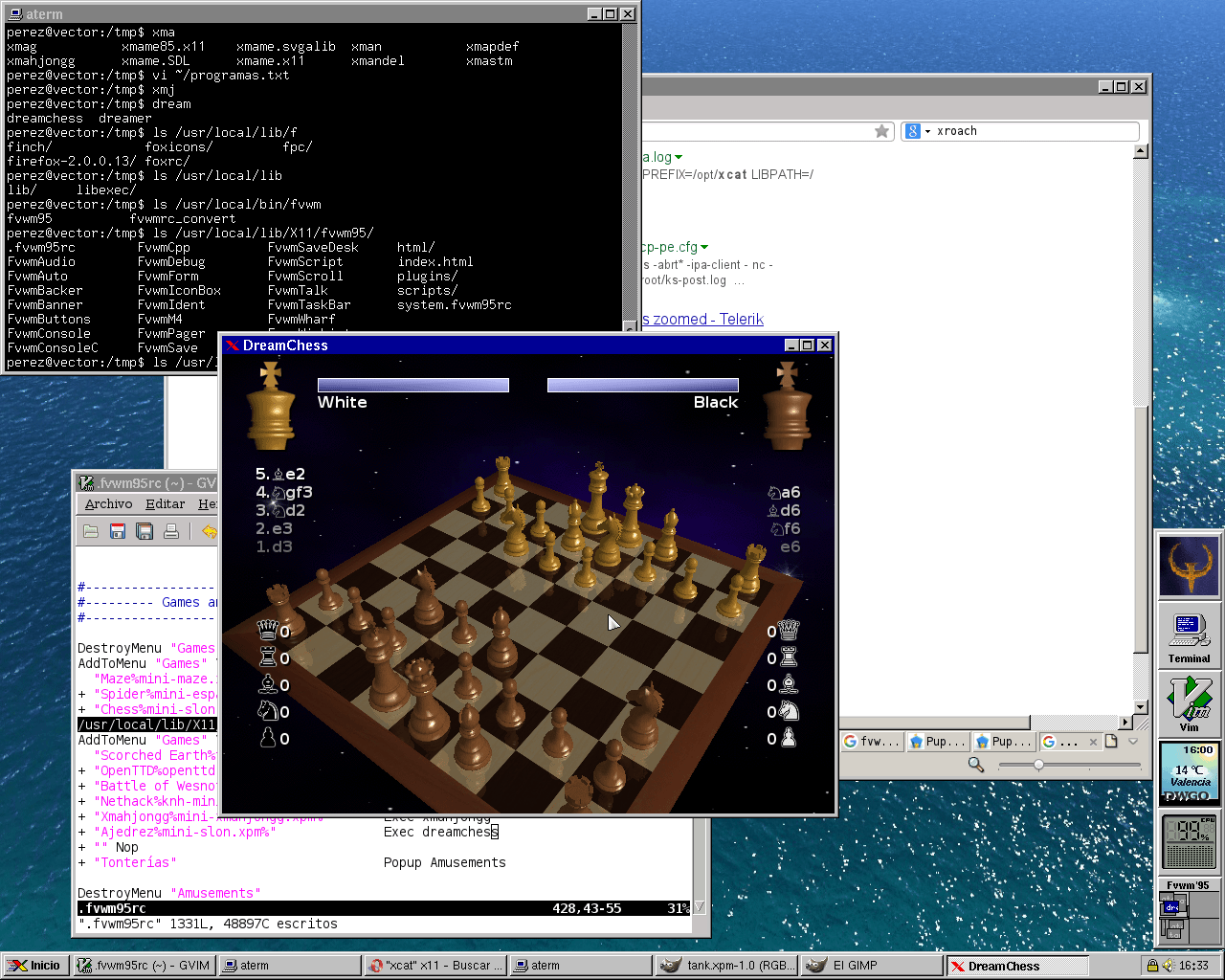The height and width of the screenshot is (980, 1225).
Task: Click 'FvwmTaskBar' in the aterm listing
Action: [x=309, y=304]
